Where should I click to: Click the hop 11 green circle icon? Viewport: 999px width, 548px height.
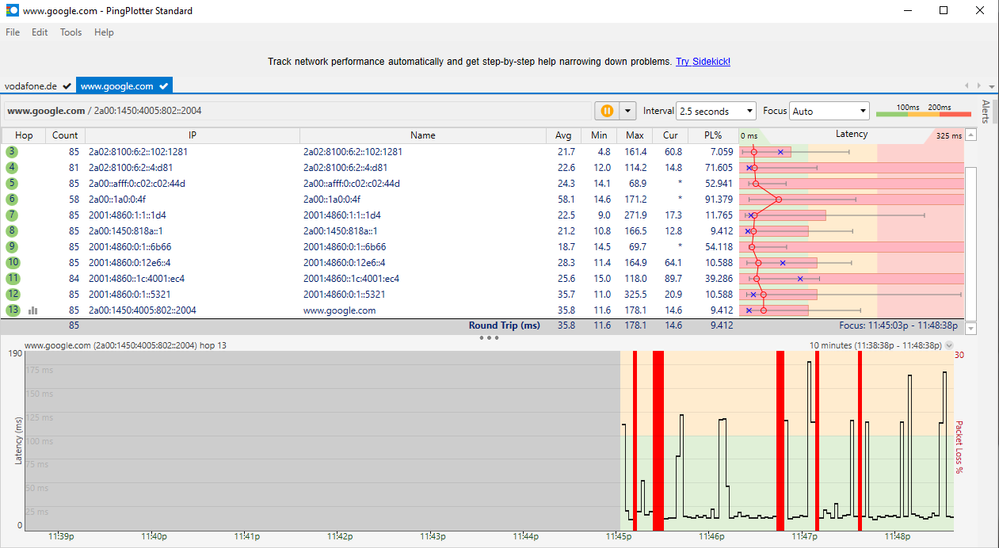point(13,278)
